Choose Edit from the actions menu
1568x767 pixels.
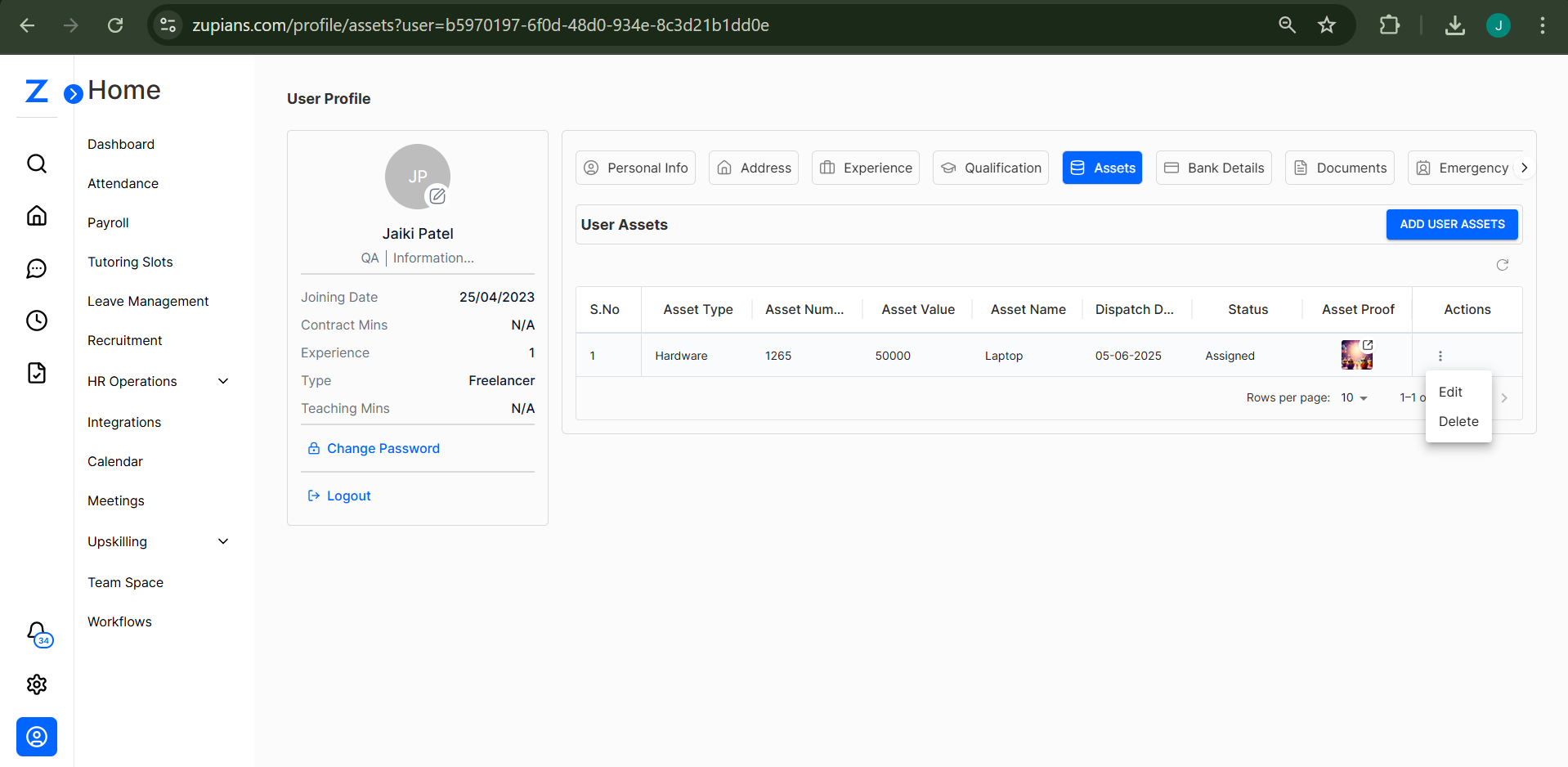coord(1450,392)
